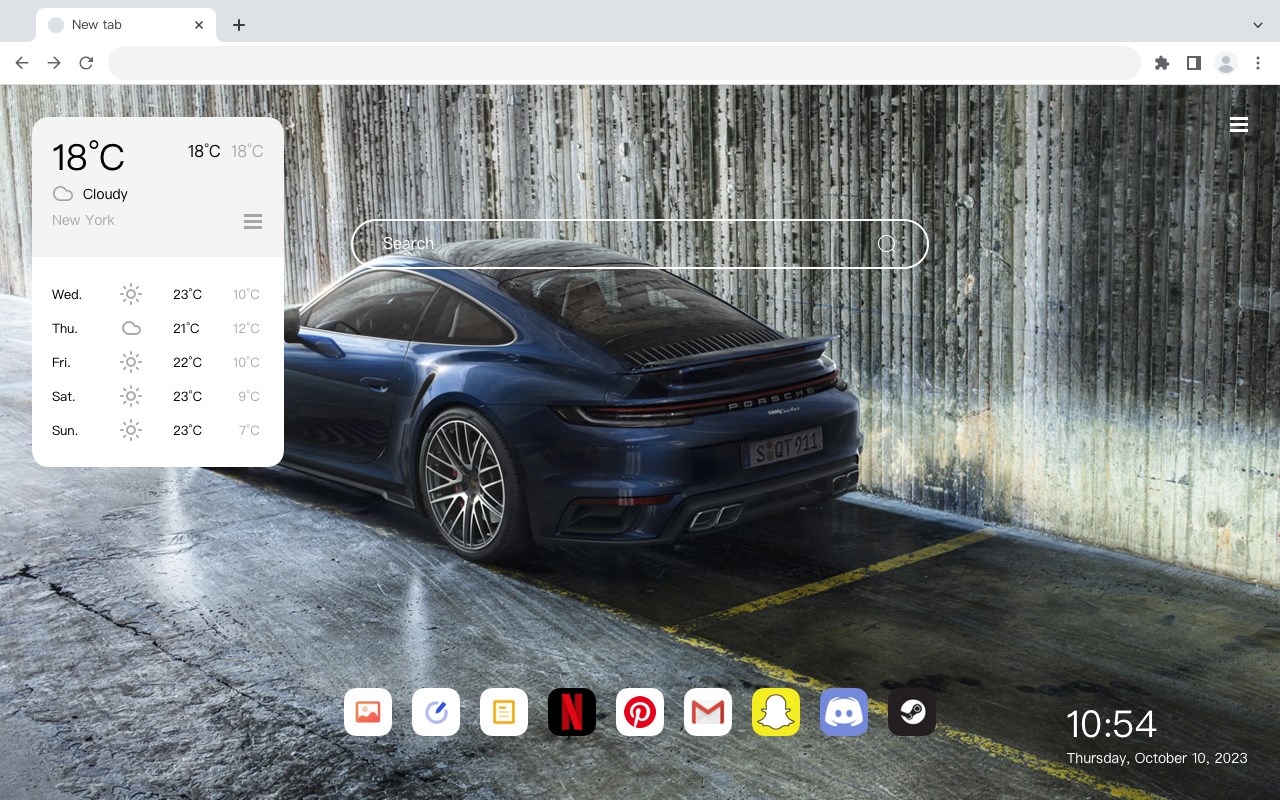Open the Discord shortcut

(x=844, y=712)
